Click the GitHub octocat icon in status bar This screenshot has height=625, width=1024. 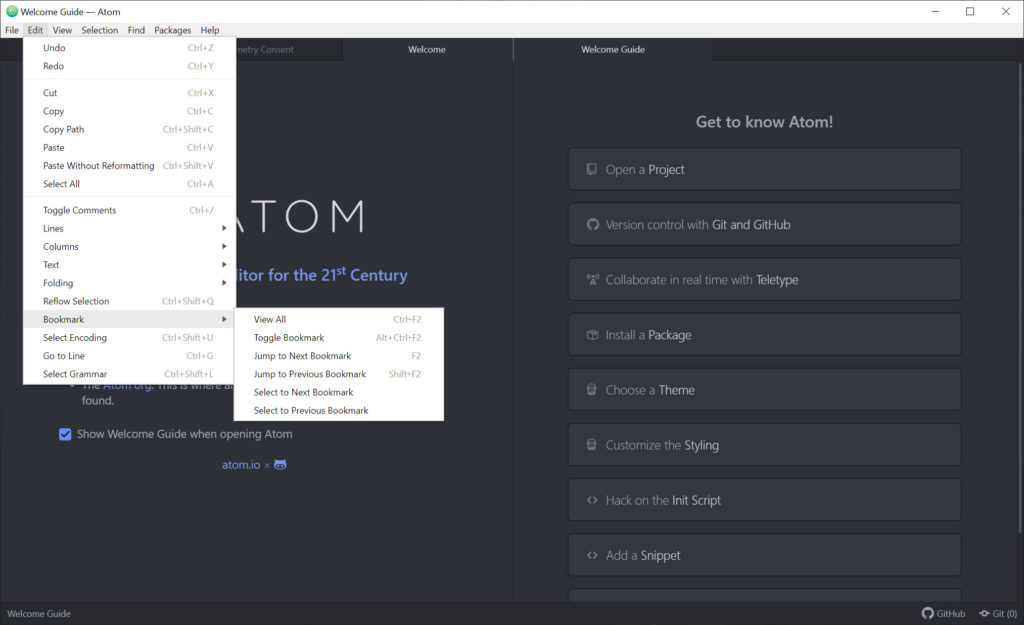point(928,613)
